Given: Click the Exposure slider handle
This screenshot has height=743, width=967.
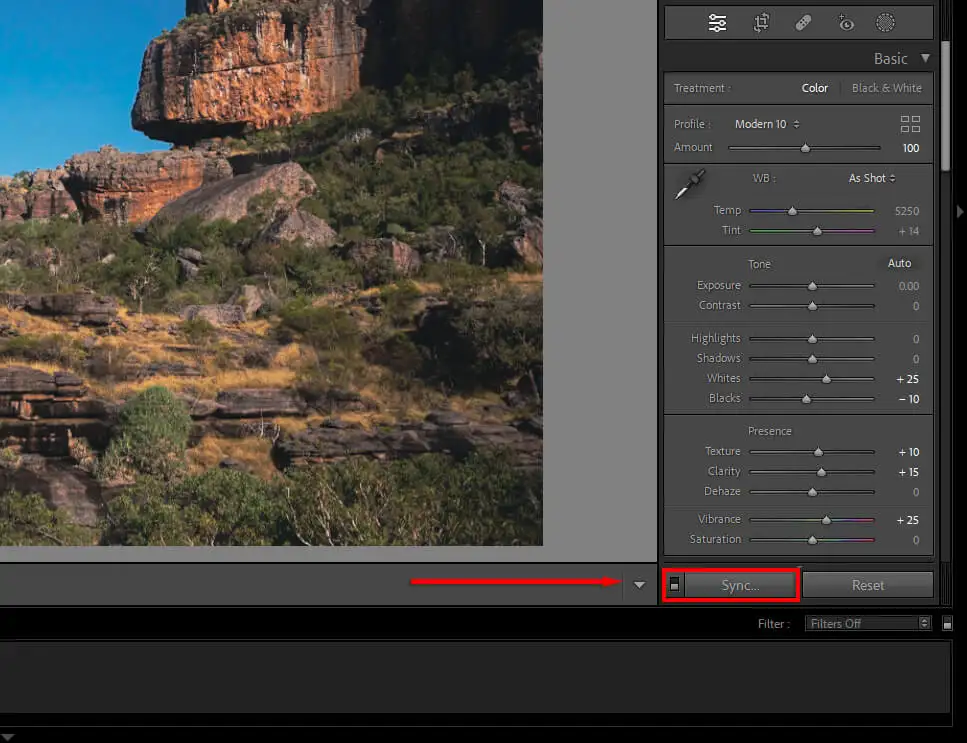Looking at the screenshot, I should click(812, 286).
